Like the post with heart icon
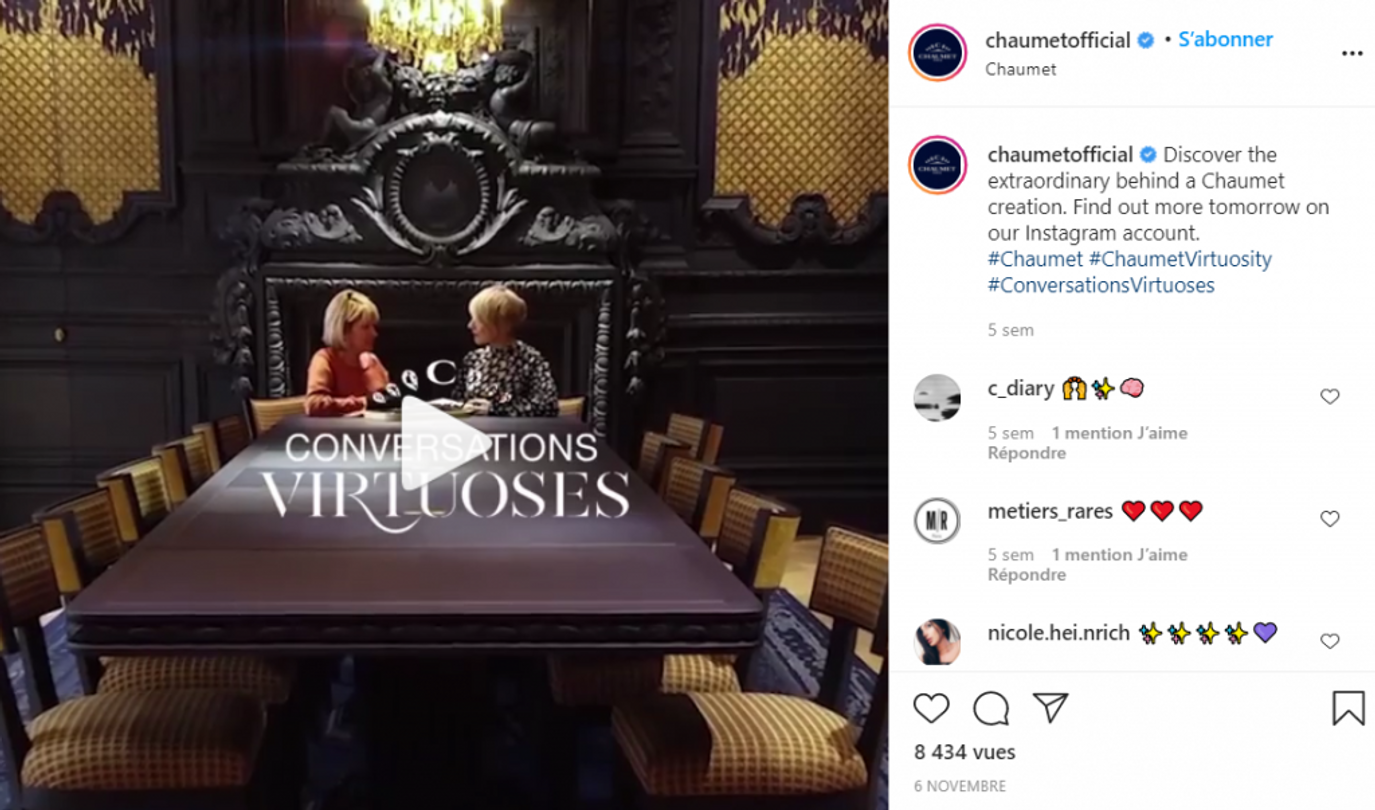This screenshot has height=810, width=1375. [x=931, y=708]
